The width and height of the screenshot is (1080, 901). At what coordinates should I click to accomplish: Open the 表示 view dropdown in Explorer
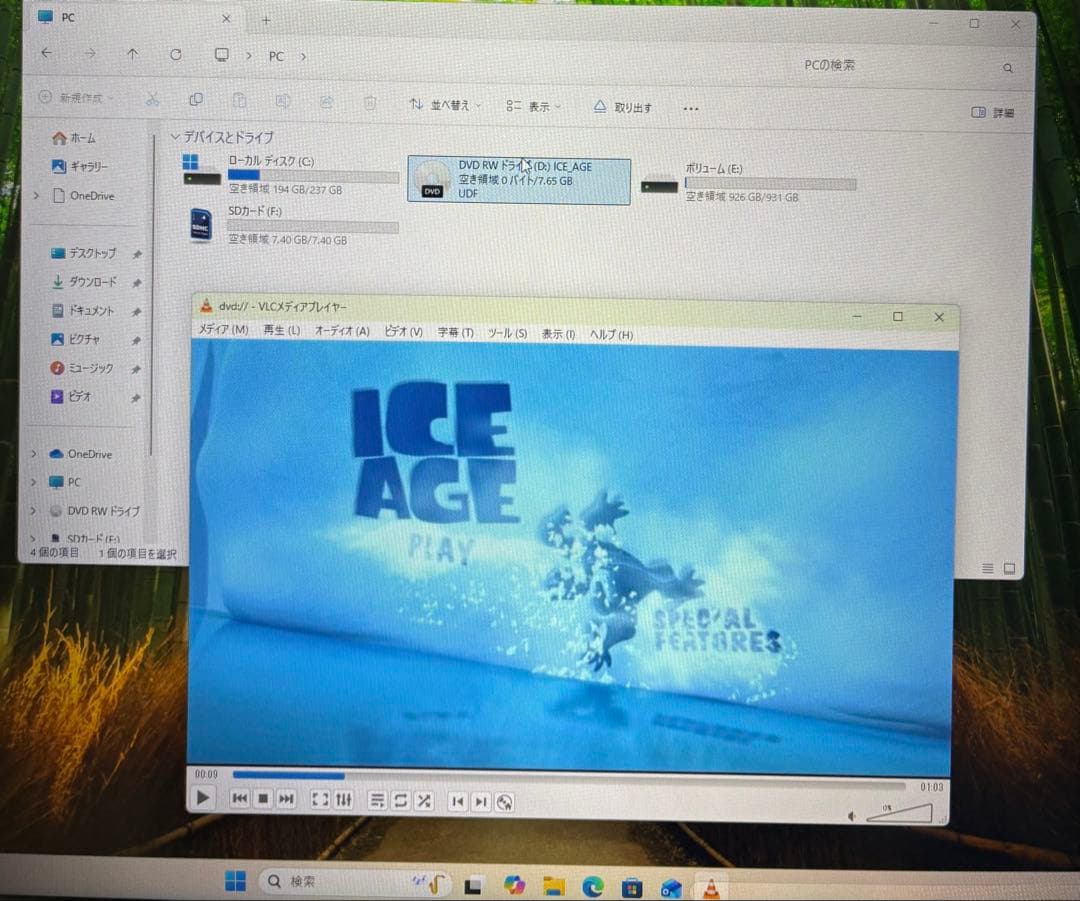(x=534, y=106)
